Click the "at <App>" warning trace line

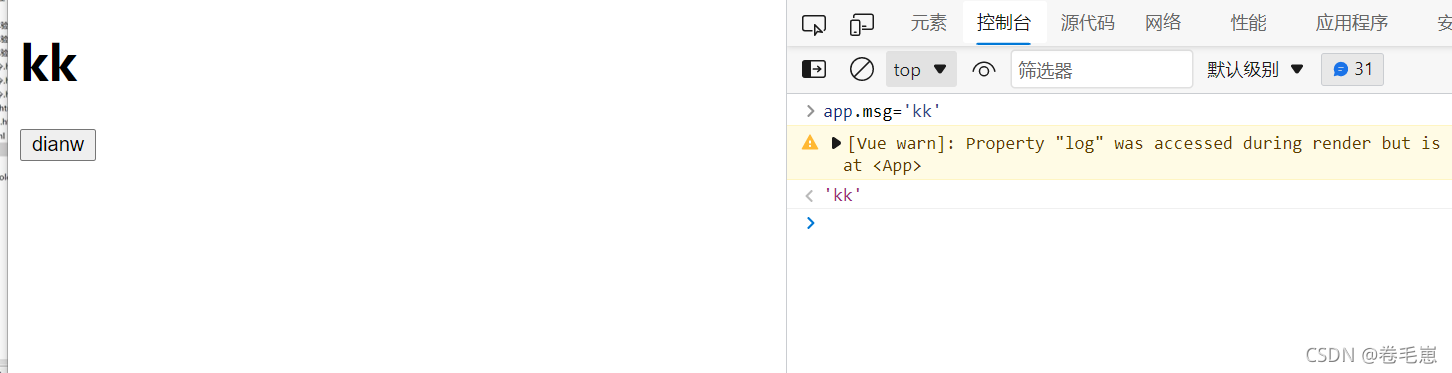(x=882, y=166)
